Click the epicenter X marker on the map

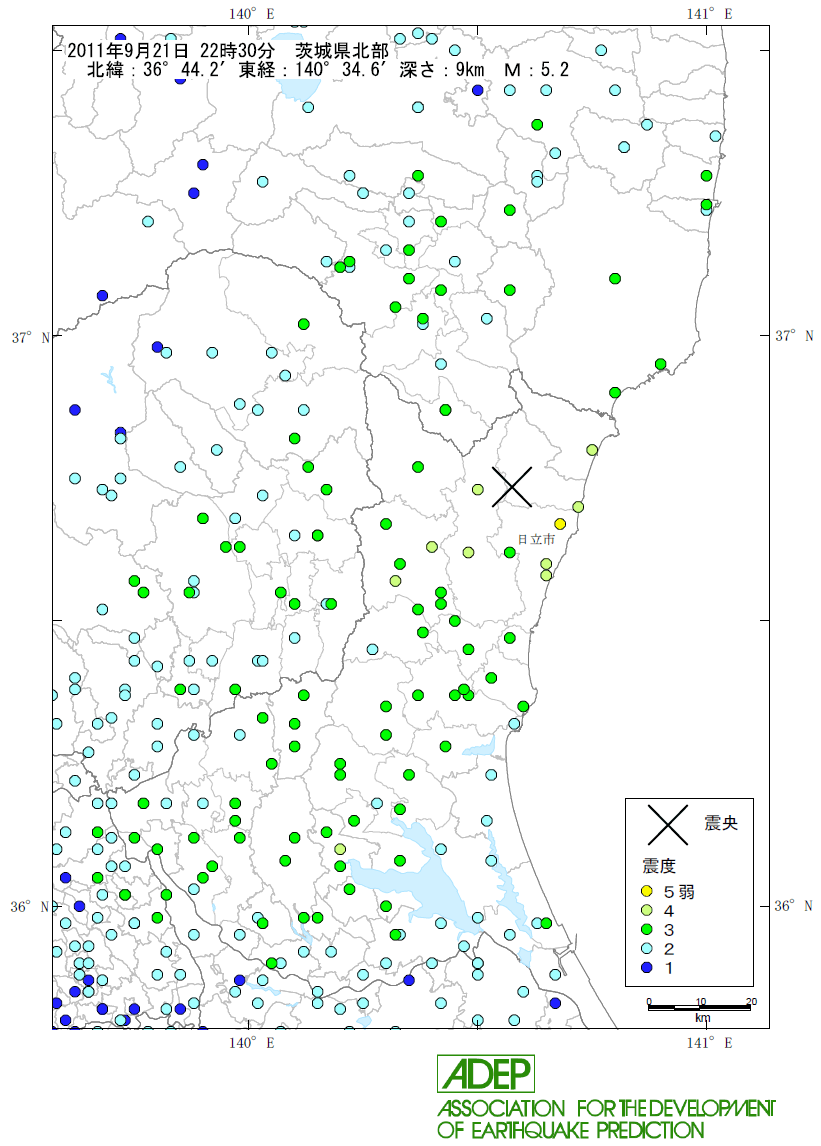click(512, 487)
